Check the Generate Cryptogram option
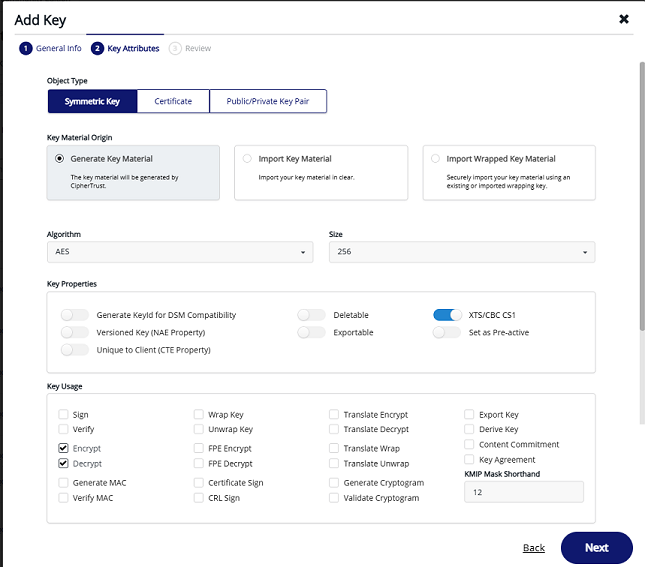 335,482
